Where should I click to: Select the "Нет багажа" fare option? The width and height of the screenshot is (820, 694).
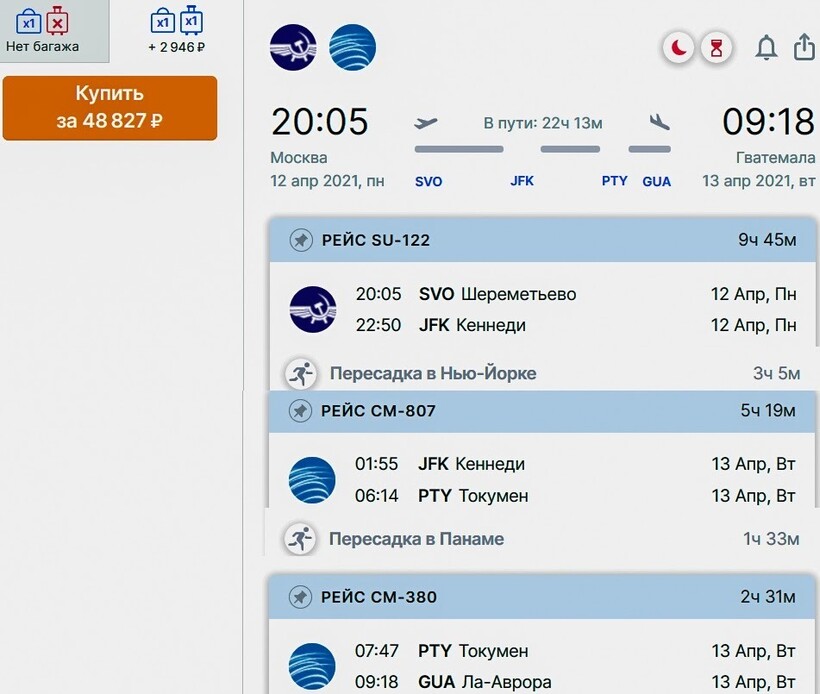(43, 31)
